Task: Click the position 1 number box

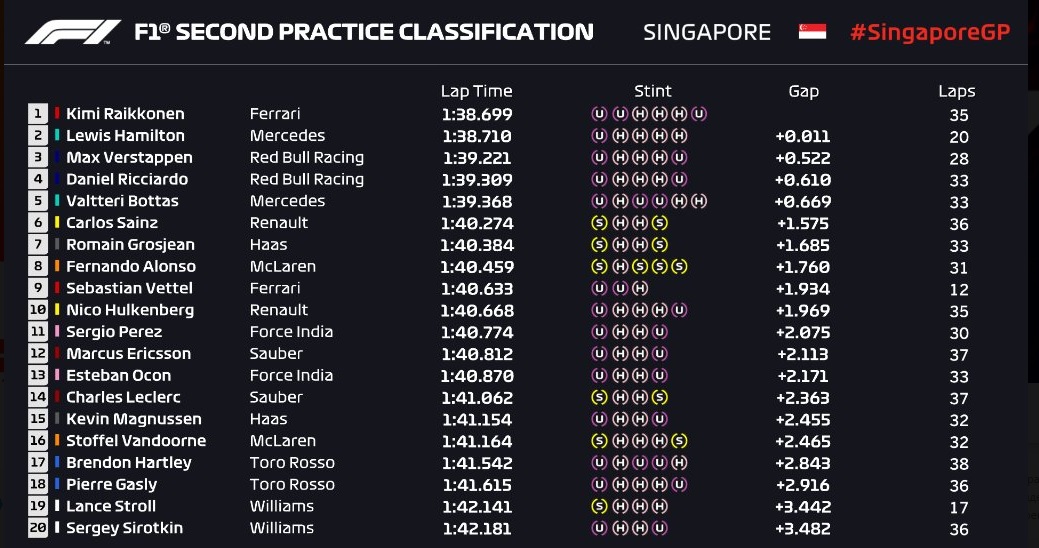Action: coord(38,113)
